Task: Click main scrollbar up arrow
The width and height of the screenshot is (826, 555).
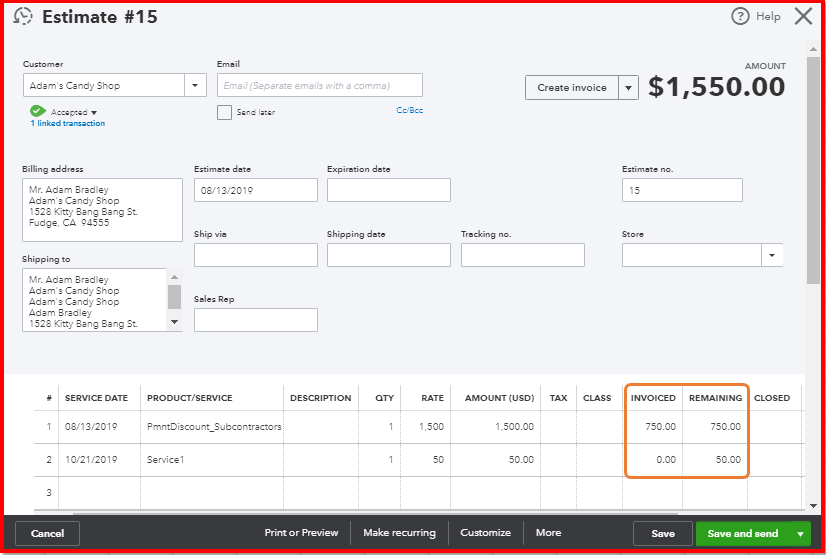Action: click(813, 49)
